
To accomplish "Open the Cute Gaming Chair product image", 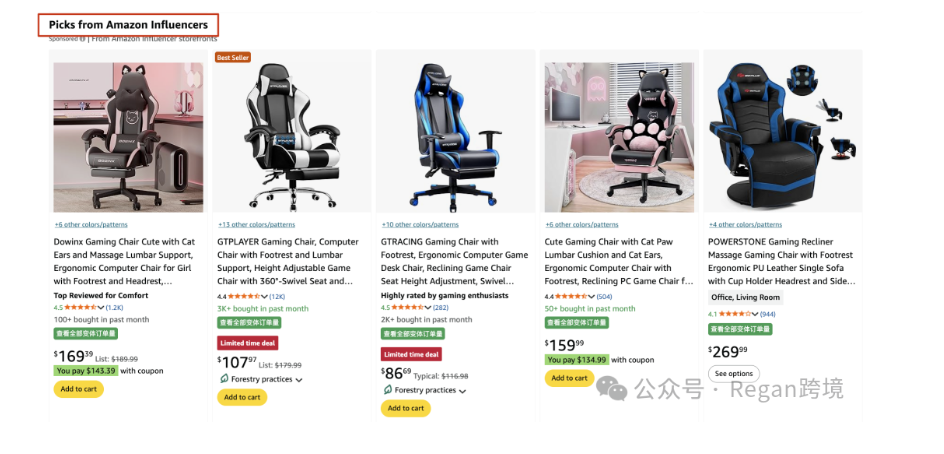I will (x=619, y=137).
